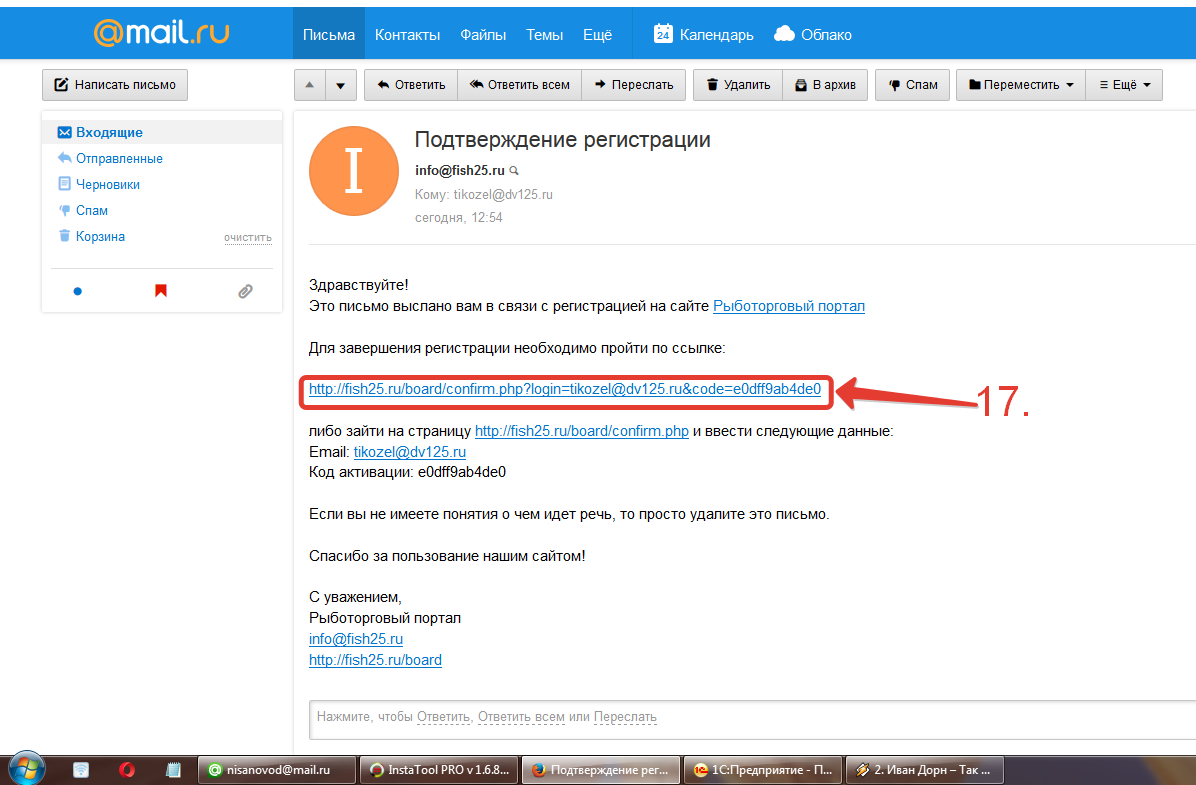Select the Спам folder in sidebar

91,211
